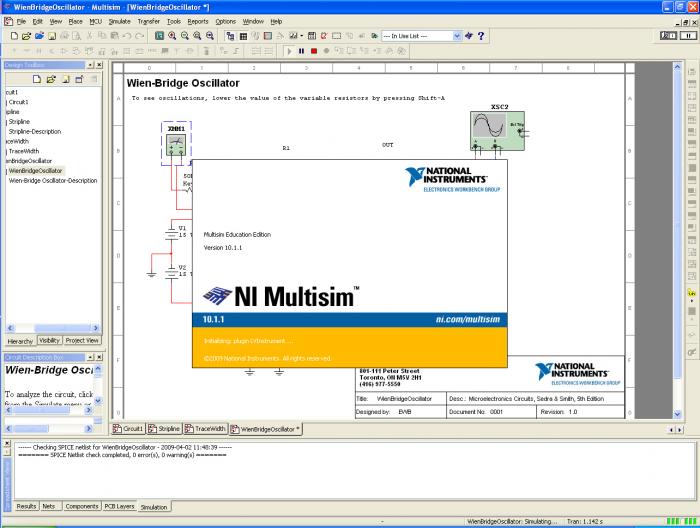Click Circuit Description Box vertical scroll down arrow
Screen dimensions: 700x528
coord(98,400)
